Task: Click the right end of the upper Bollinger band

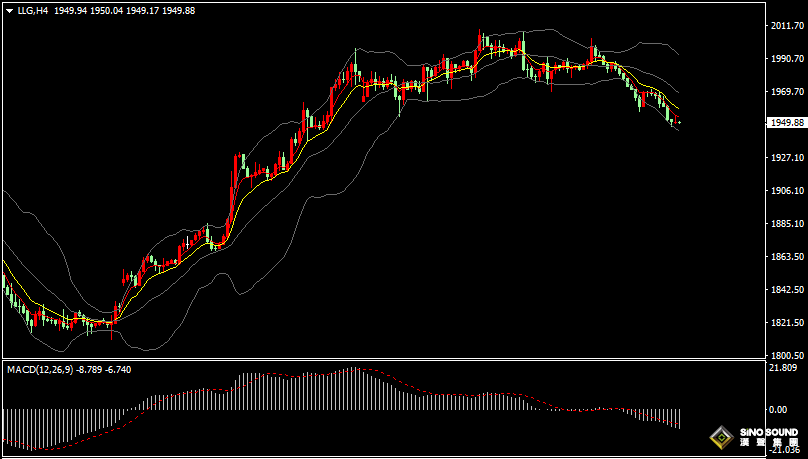Action: coord(678,53)
